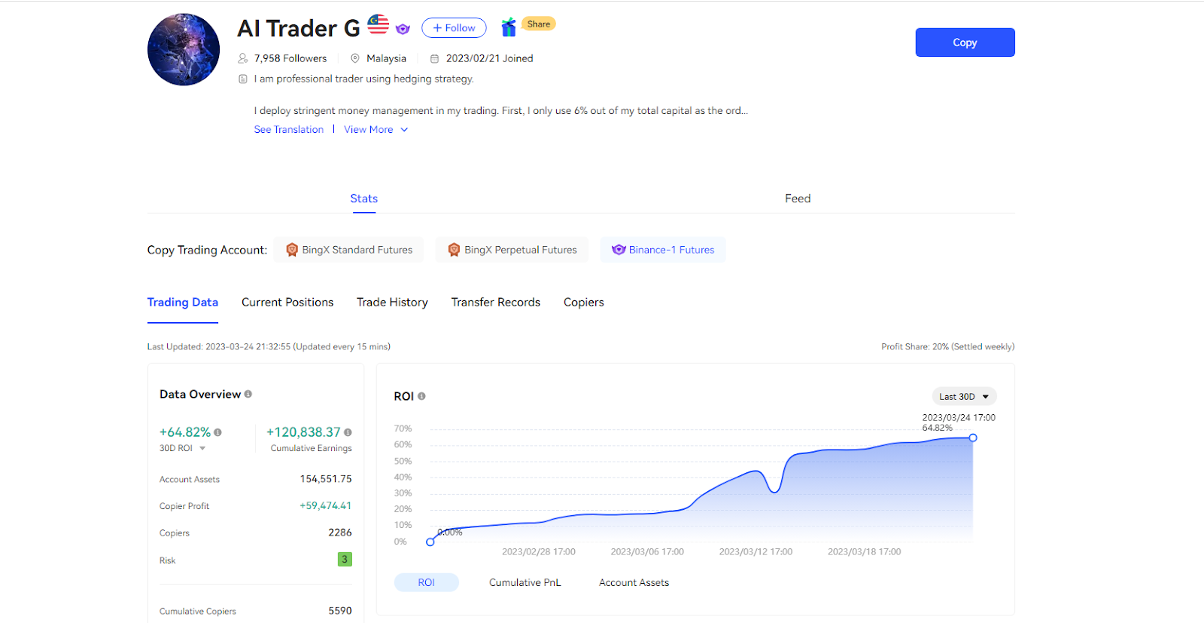
Task: Open the Trade History tab
Action: click(x=392, y=302)
